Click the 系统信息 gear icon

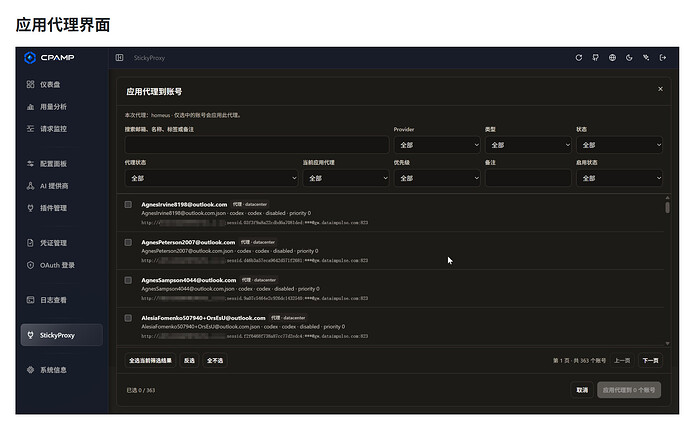[30, 370]
